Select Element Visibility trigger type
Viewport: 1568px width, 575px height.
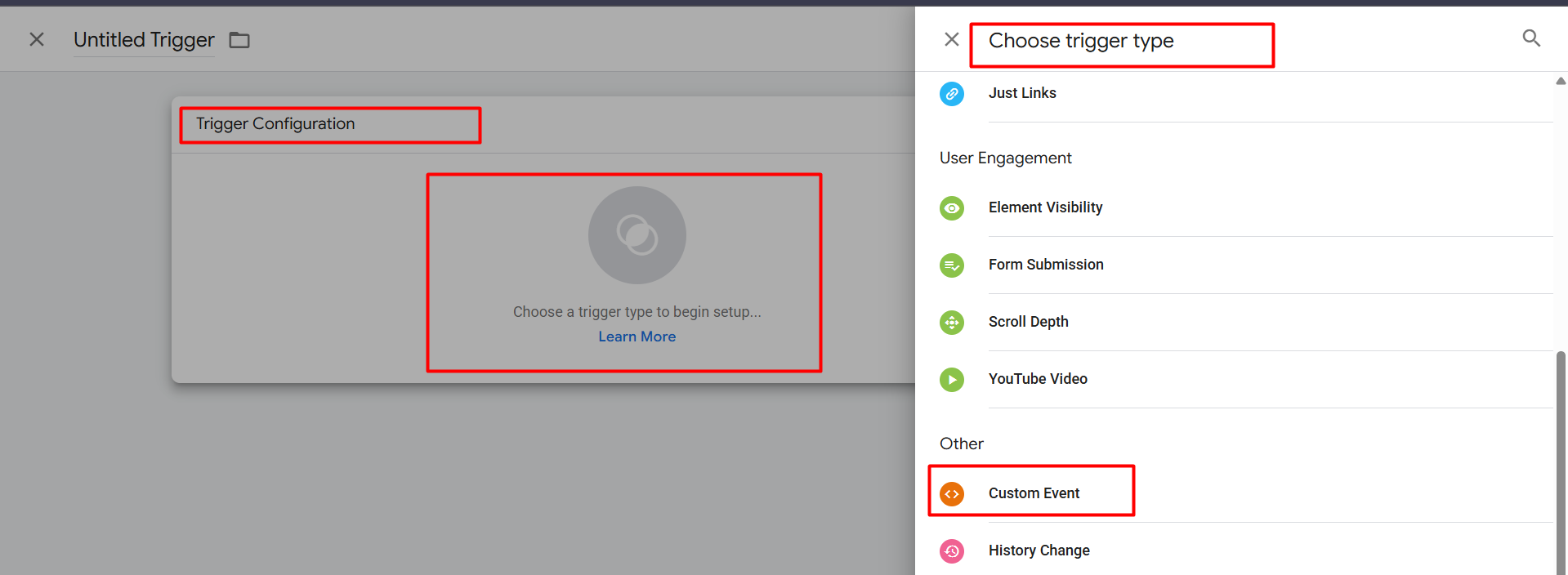pyautogui.click(x=1045, y=207)
